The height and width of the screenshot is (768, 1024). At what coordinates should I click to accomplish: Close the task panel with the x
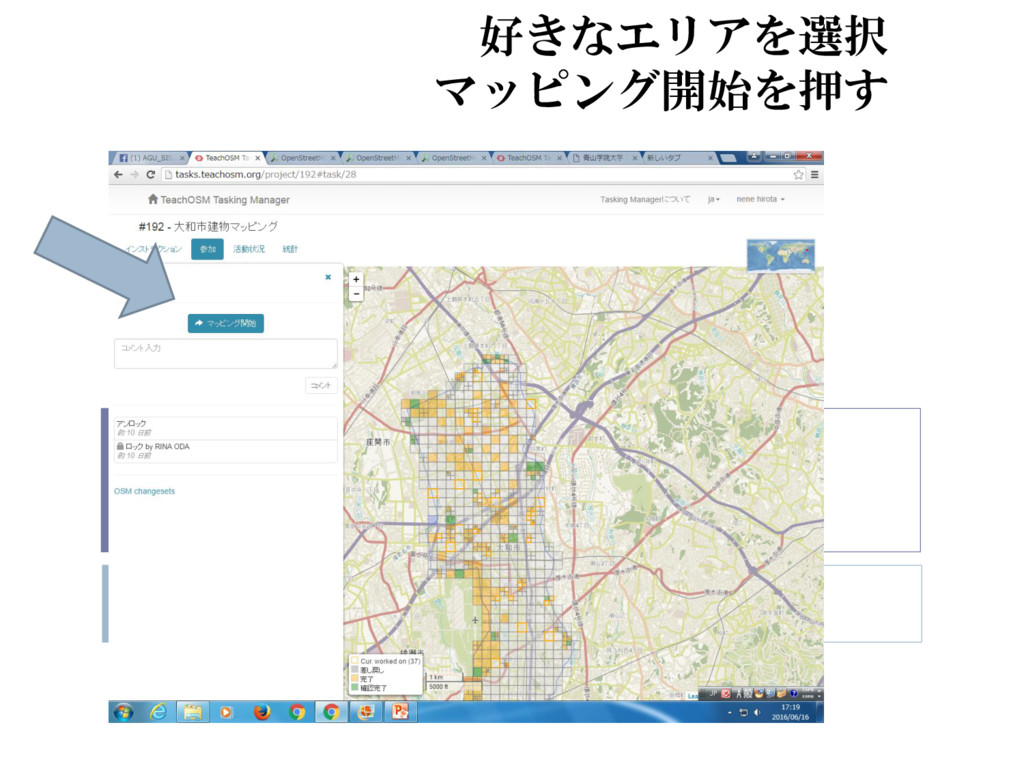tap(328, 278)
